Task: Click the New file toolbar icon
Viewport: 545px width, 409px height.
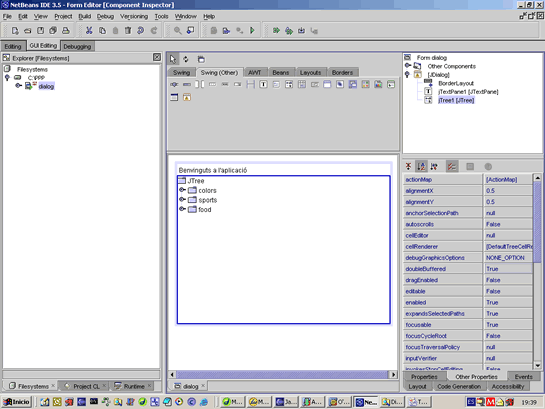Action: pos(15,31)
